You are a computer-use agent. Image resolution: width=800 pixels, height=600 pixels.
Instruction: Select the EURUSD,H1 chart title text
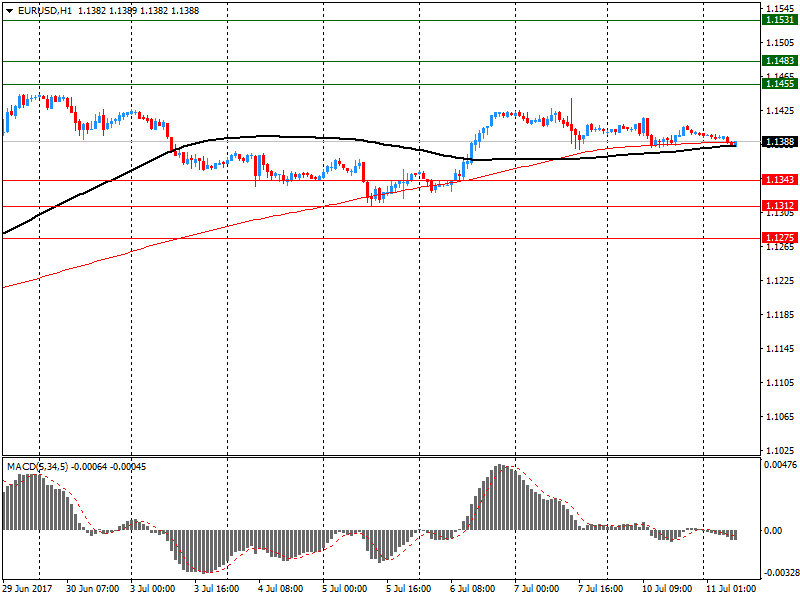pos(45,11)
